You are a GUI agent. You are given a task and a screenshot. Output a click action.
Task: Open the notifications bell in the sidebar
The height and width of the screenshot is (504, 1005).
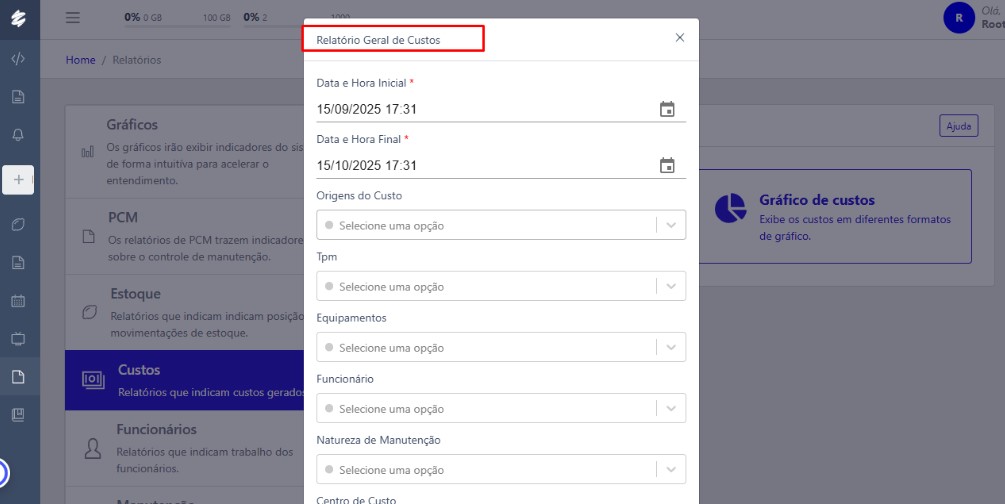click(18, 135)
